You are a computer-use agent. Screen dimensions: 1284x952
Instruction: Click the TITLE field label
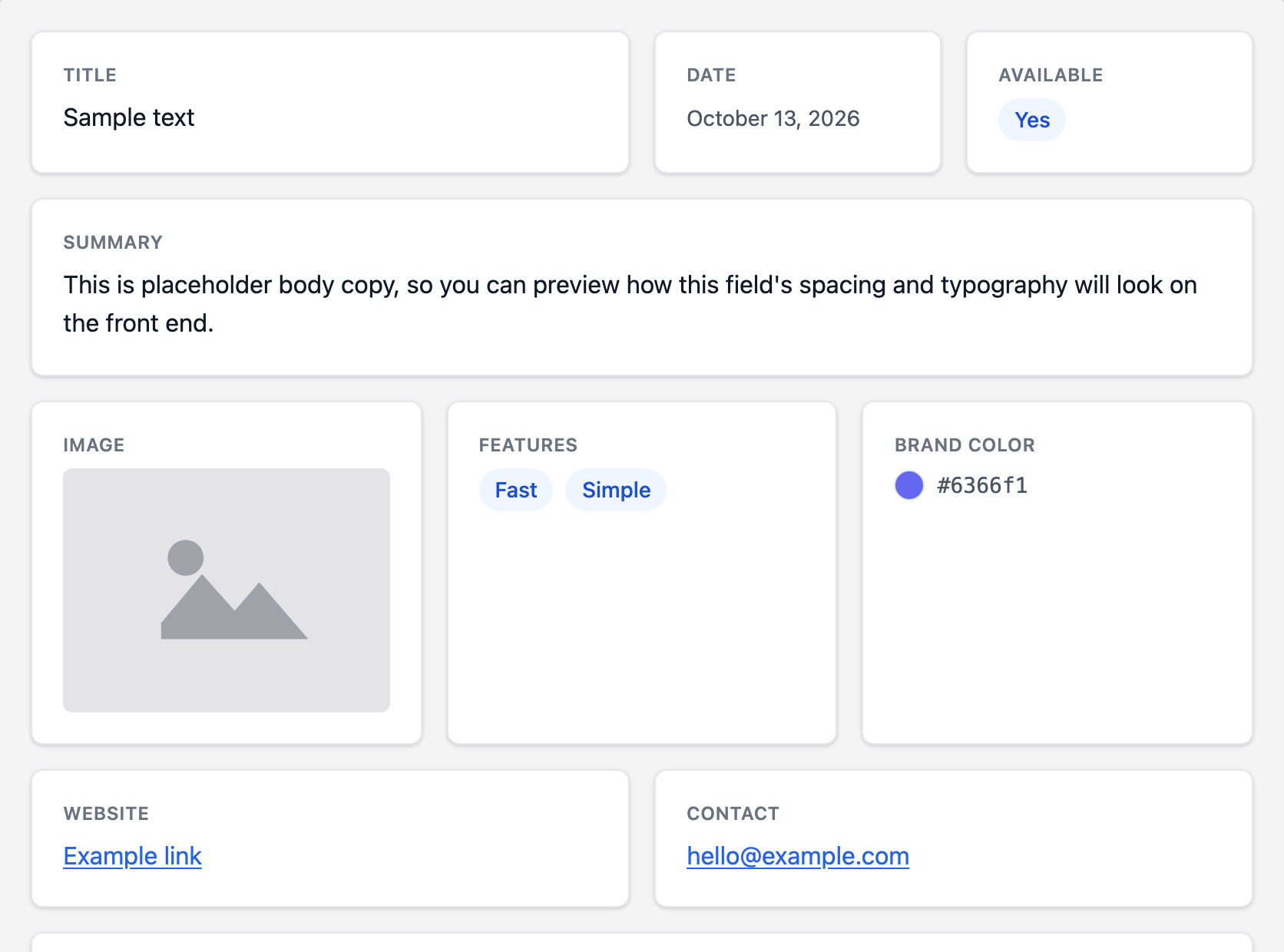tap(90, 75)
